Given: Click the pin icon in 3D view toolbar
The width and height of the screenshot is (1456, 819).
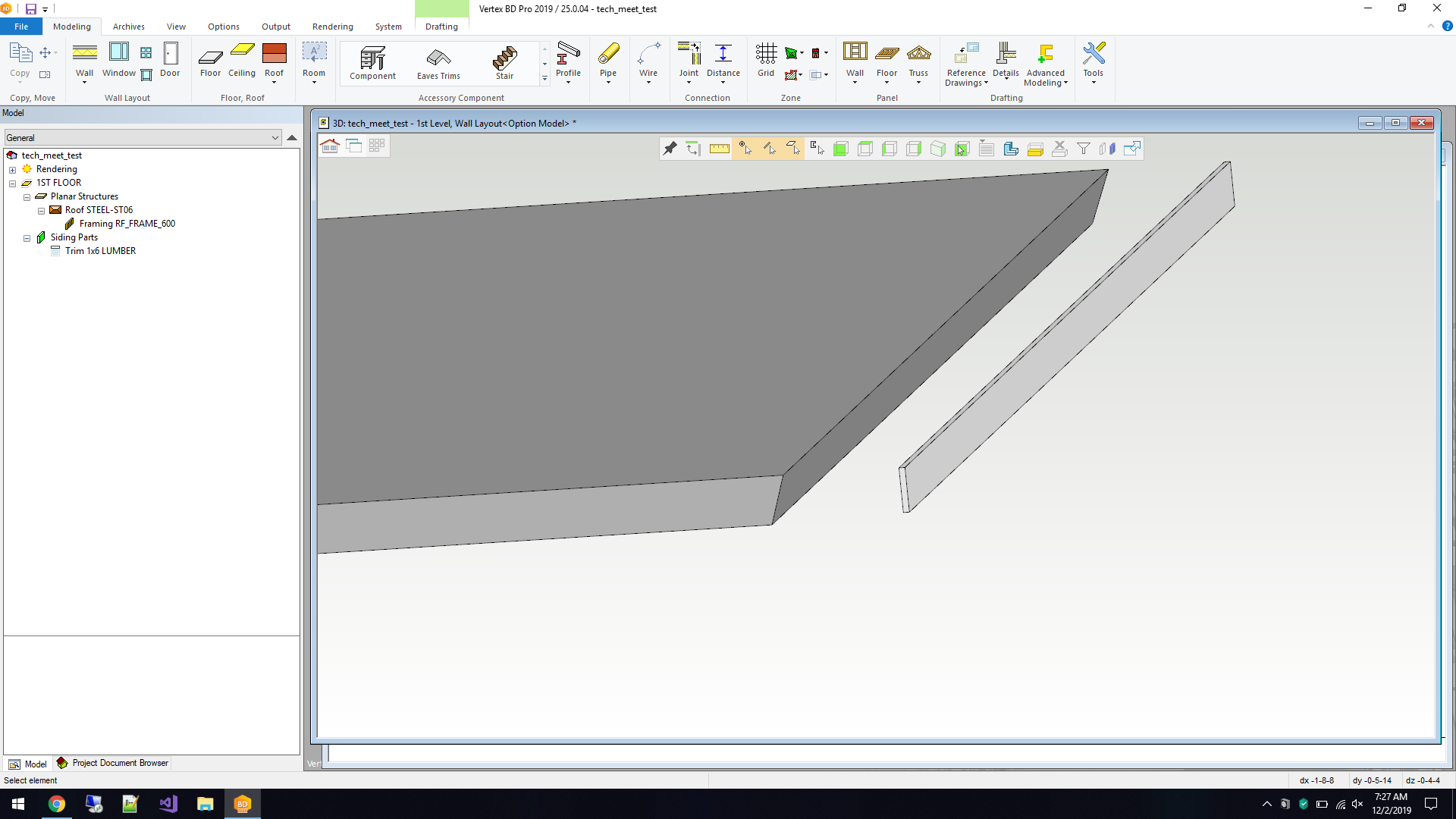Looking at the screenshot, I should point(670,149).
